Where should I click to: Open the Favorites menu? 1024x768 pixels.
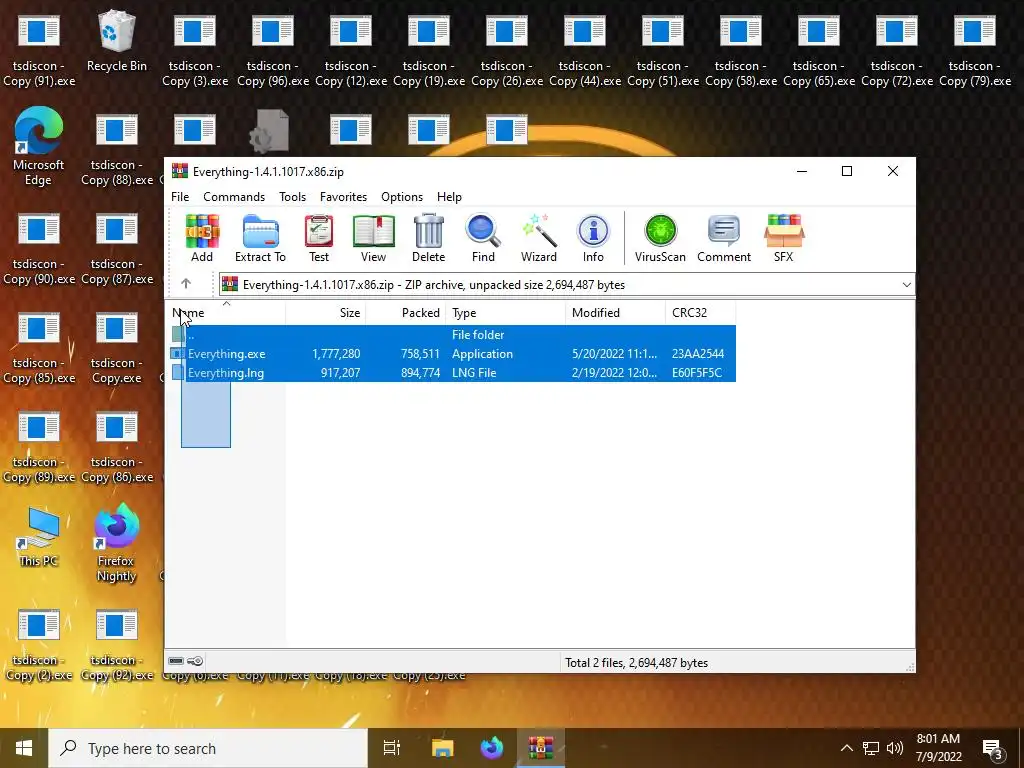point(344,197)
